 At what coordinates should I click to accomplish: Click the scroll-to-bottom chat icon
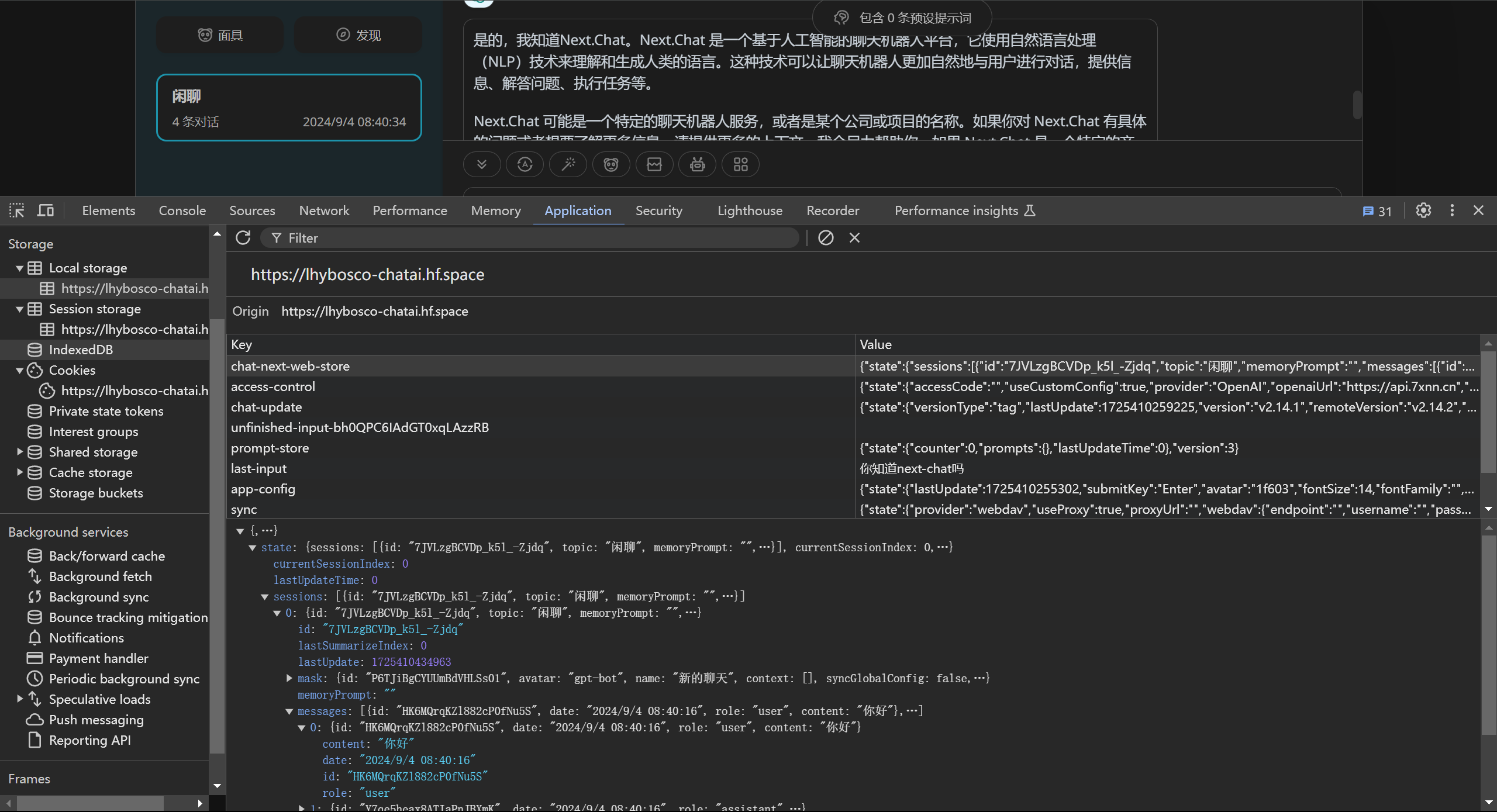click(482, 164)
